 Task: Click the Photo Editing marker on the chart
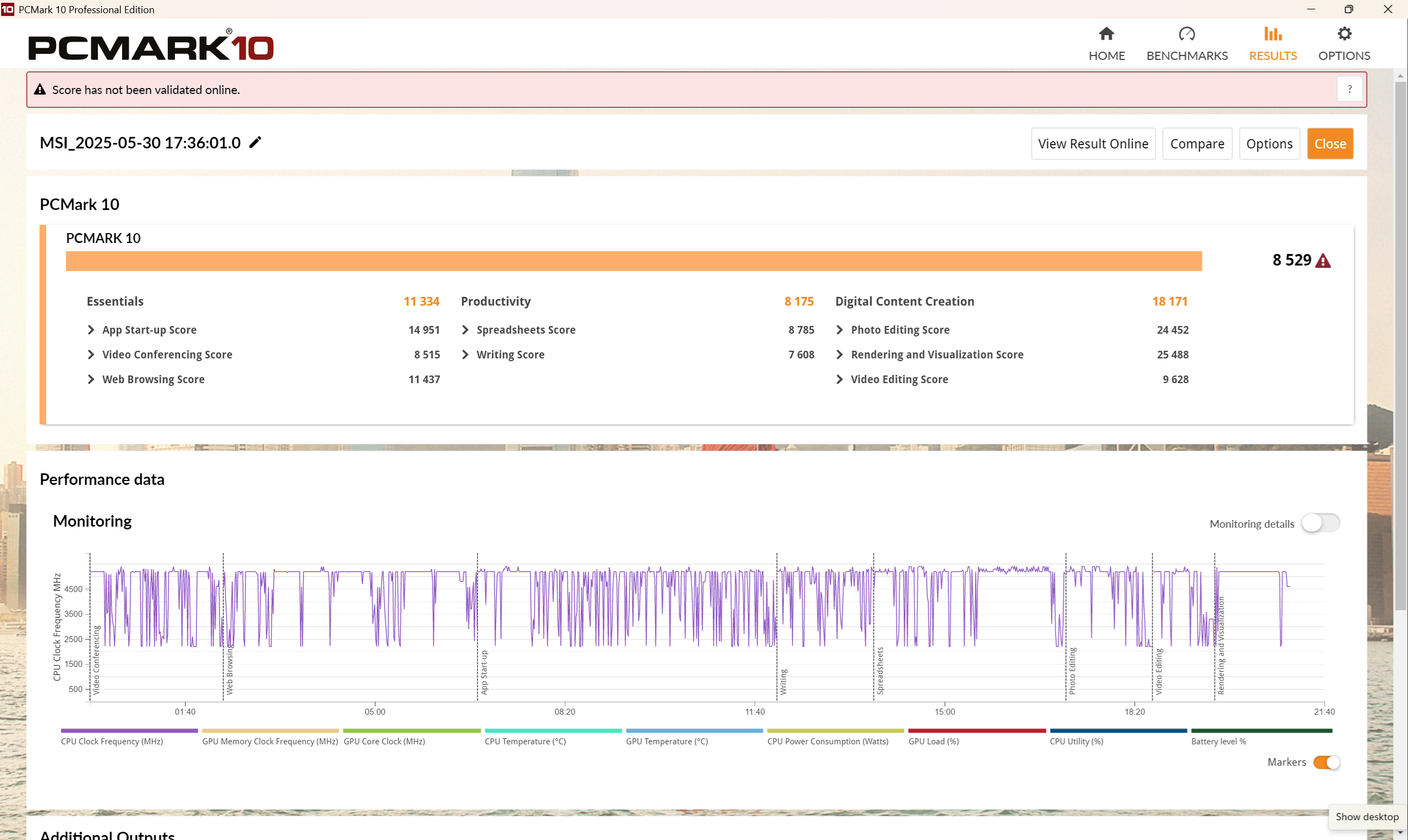click(x=1072, y=671)
